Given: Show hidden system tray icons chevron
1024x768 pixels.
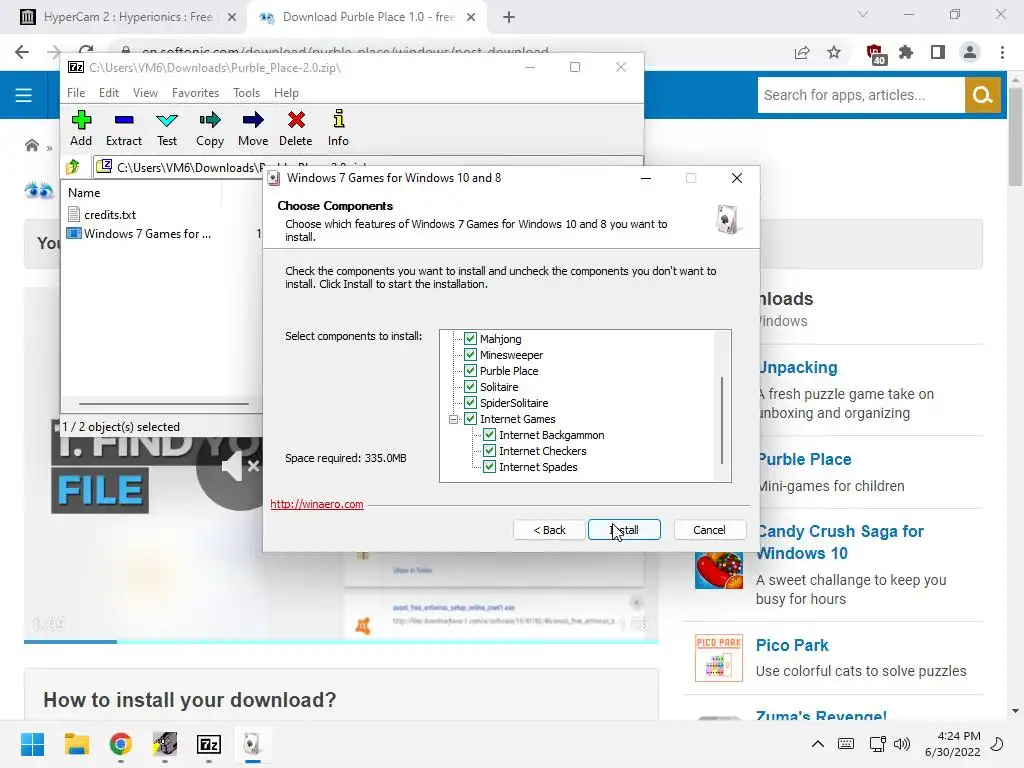Looking at the screenshot, I should 818,744.
